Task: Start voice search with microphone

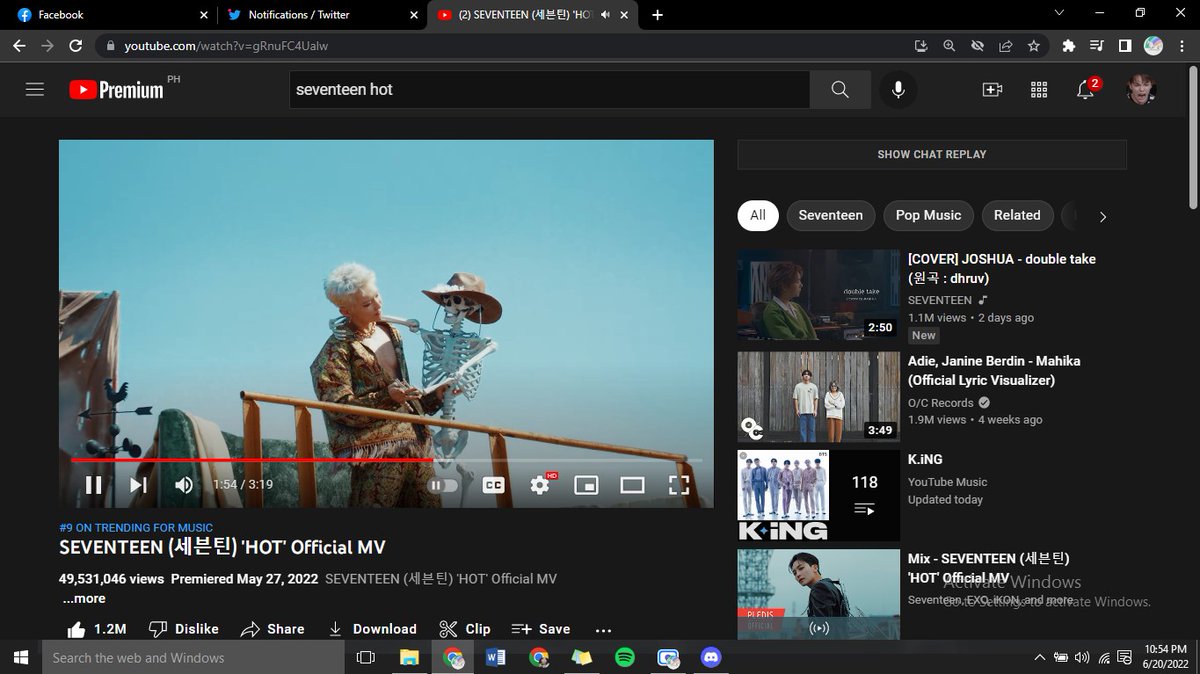Action: click(898, 89)
